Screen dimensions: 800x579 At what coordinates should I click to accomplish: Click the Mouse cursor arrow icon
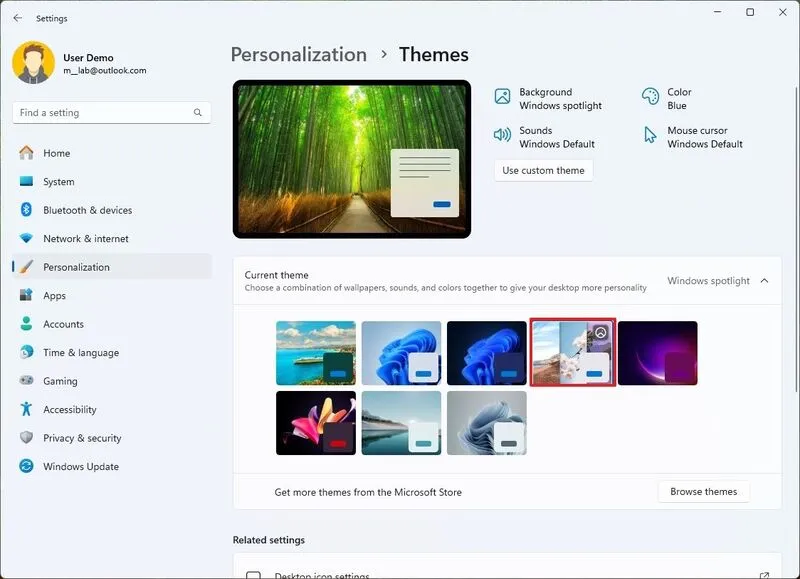pyautogui.click(x=650, y=135)
